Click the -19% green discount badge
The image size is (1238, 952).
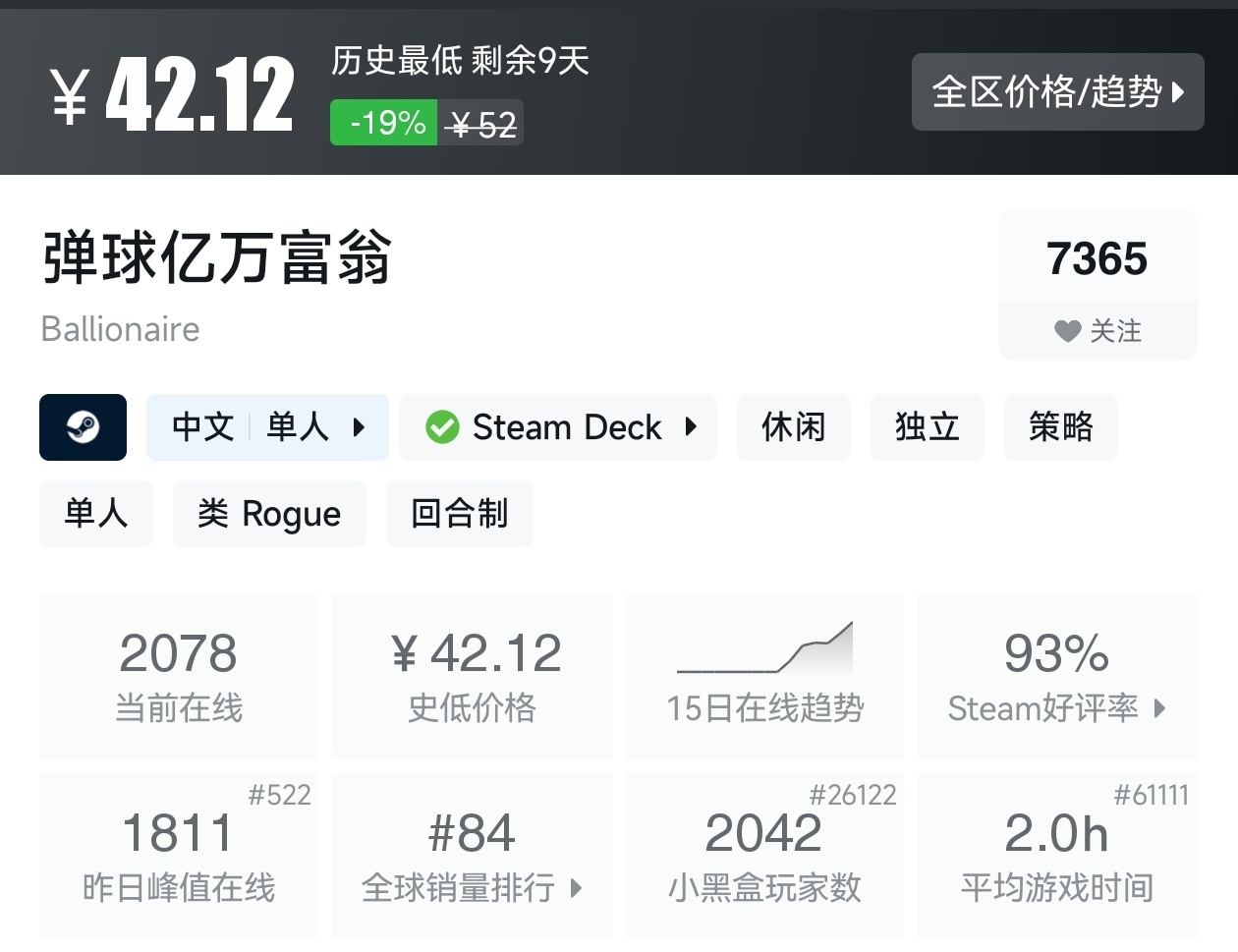tap(384, 123)
